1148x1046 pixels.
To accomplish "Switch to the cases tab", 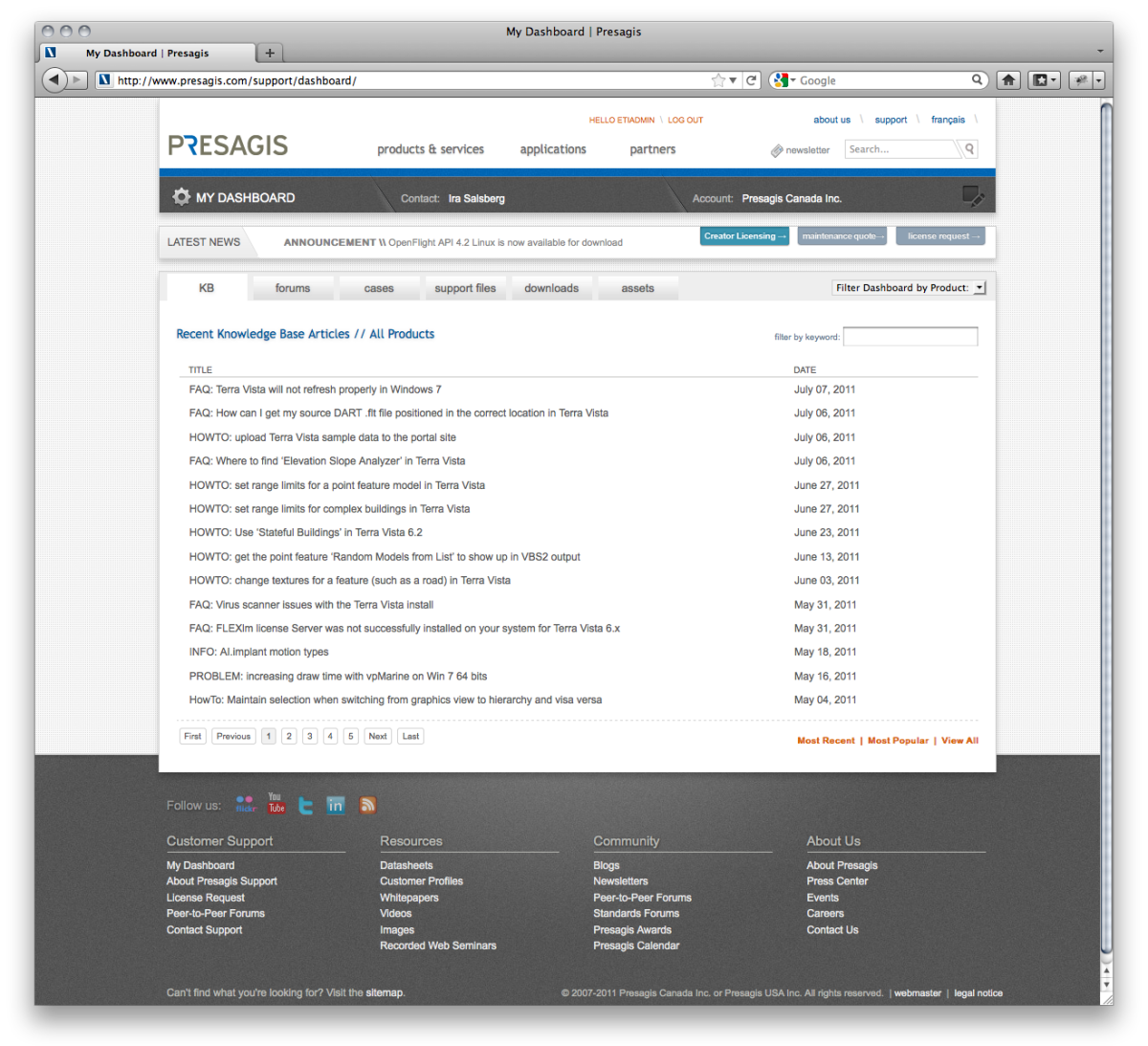I will point(379,288).
